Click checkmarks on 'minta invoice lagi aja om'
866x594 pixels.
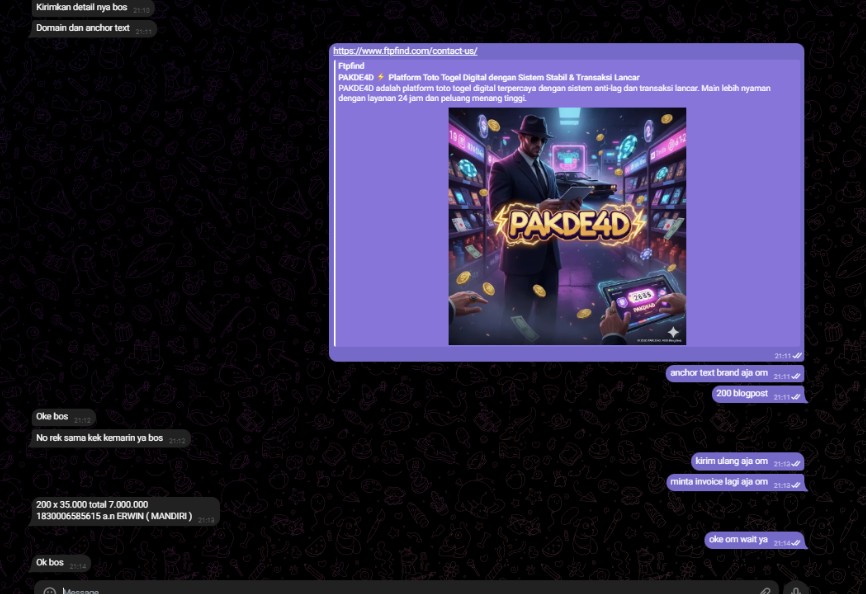coord(796,485)
